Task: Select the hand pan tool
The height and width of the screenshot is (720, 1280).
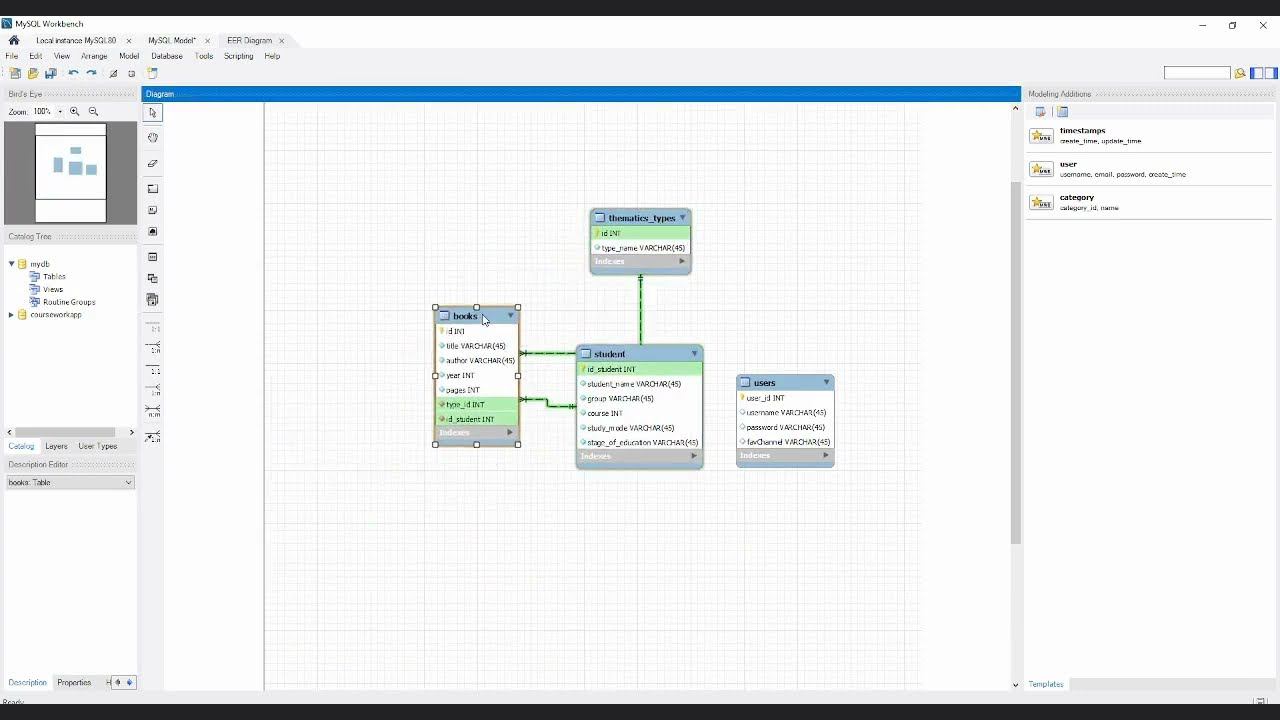Action: click(153, 138)
